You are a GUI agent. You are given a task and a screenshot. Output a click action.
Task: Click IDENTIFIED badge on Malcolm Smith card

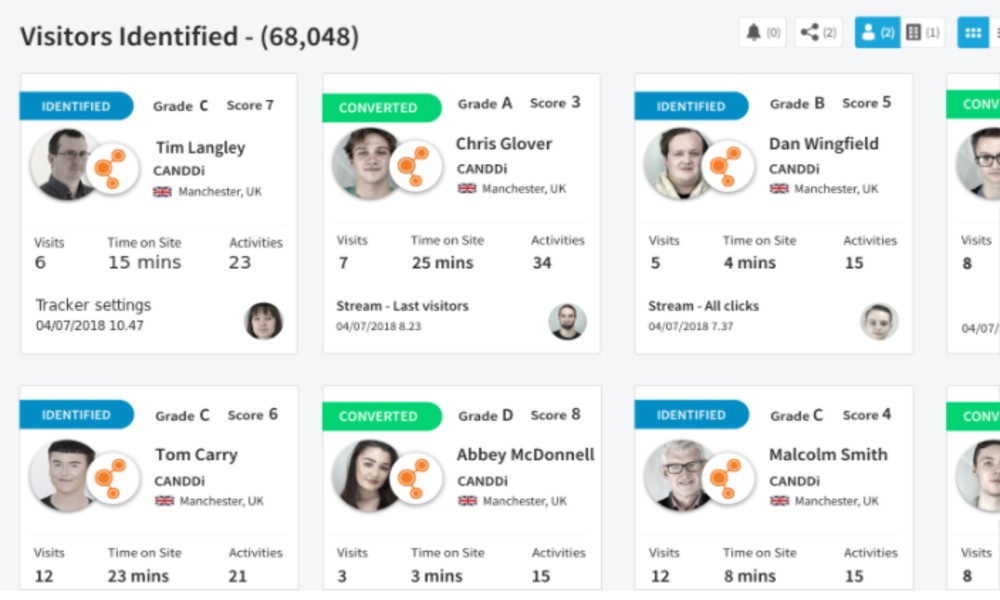click(x=691, y=415)
